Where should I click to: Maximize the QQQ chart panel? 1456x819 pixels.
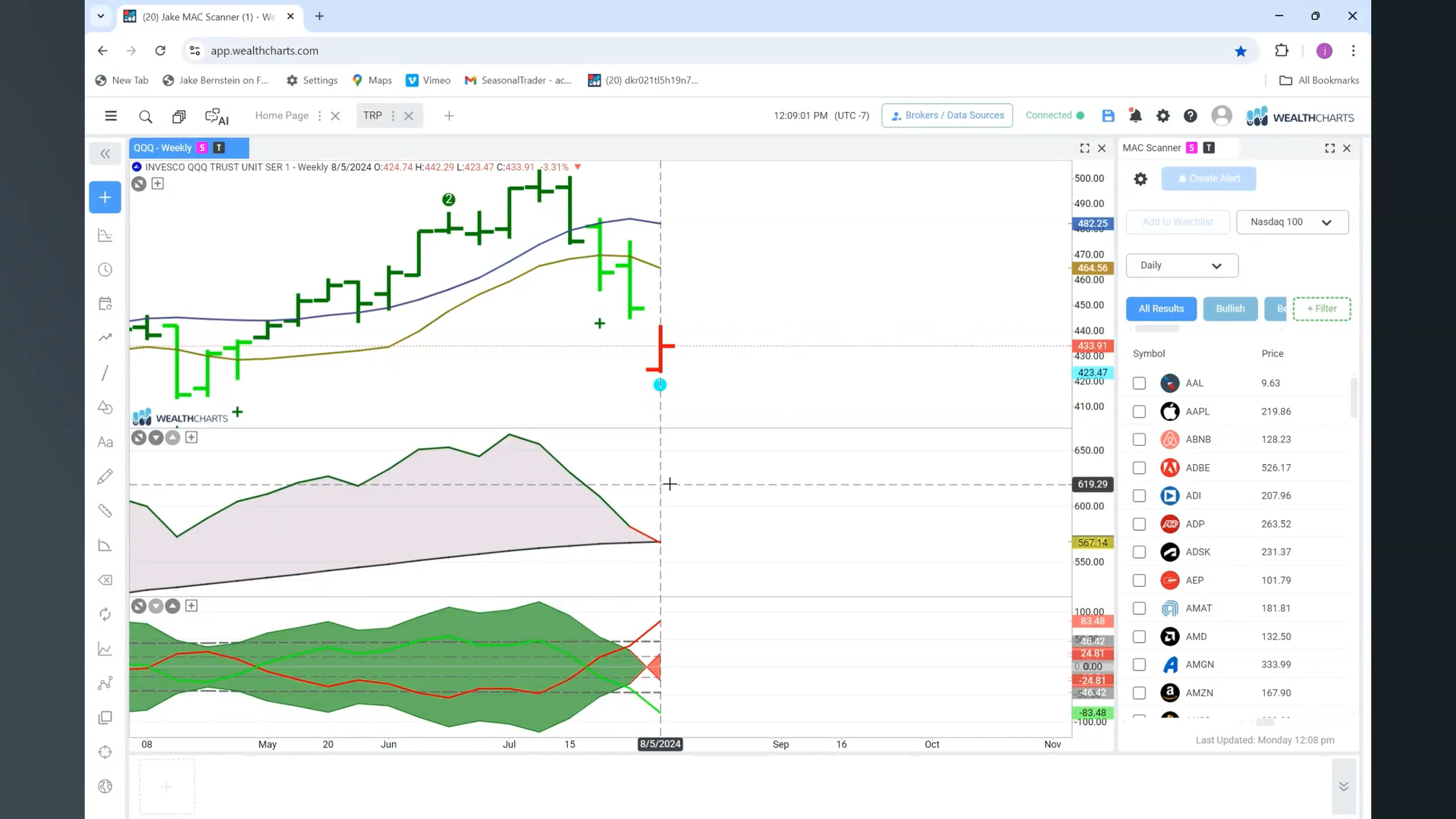tap(1084, 149)
